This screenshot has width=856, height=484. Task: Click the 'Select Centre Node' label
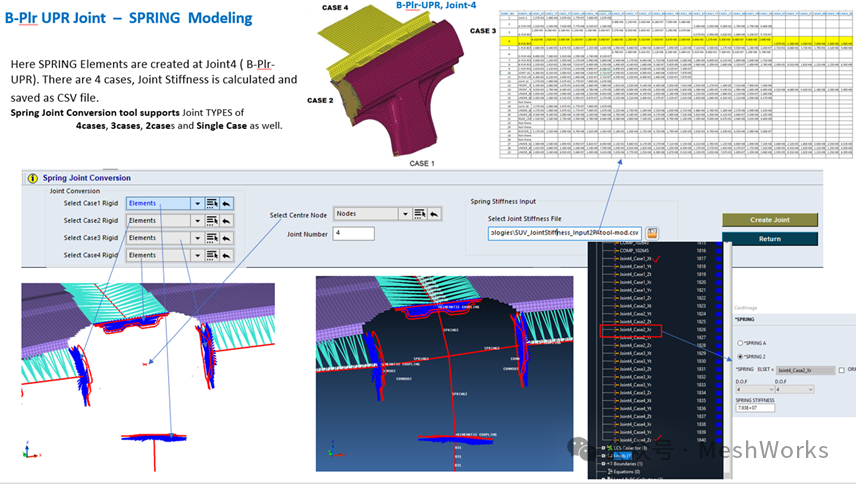[298, 216]
